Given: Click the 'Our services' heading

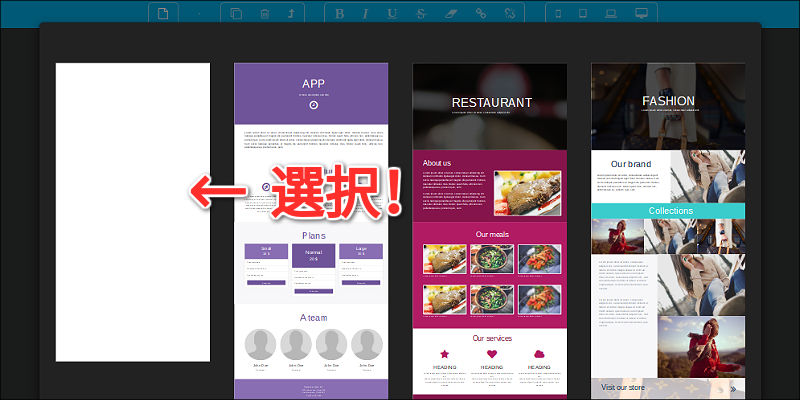Looking at the screenshot, I should tap(492, 338).
